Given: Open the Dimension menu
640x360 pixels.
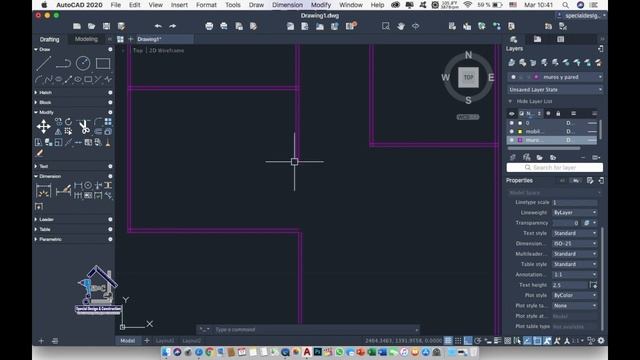Looking at the screenshot, I should click(287, 5).
